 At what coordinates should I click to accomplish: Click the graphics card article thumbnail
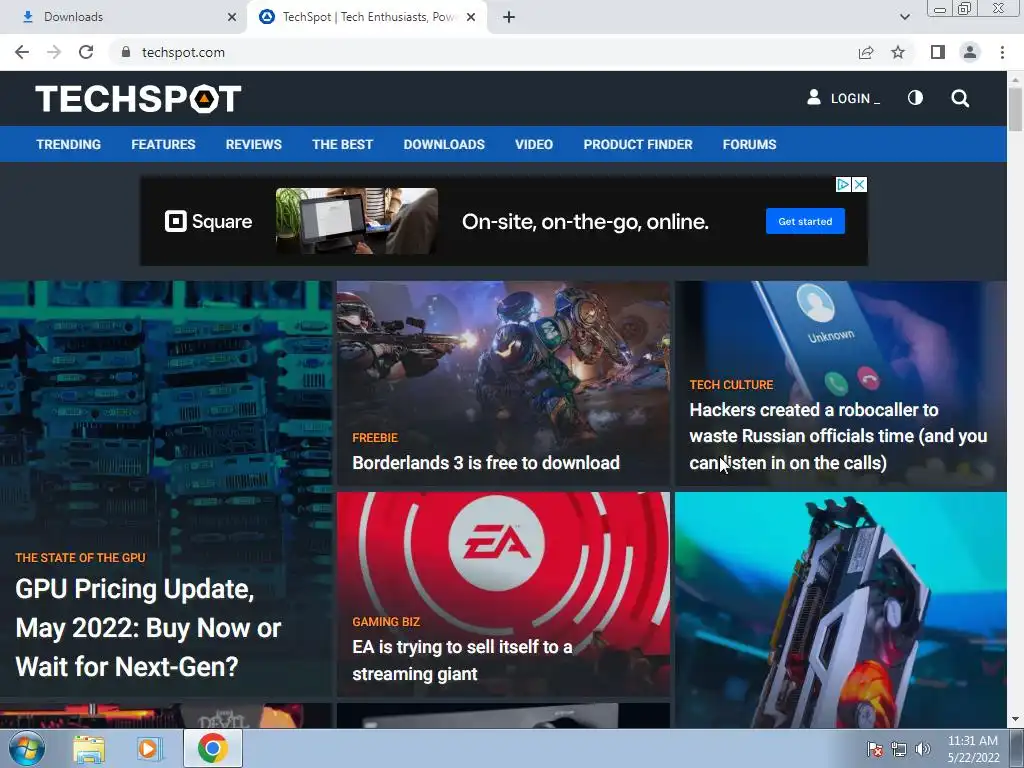tap(840, 610)
